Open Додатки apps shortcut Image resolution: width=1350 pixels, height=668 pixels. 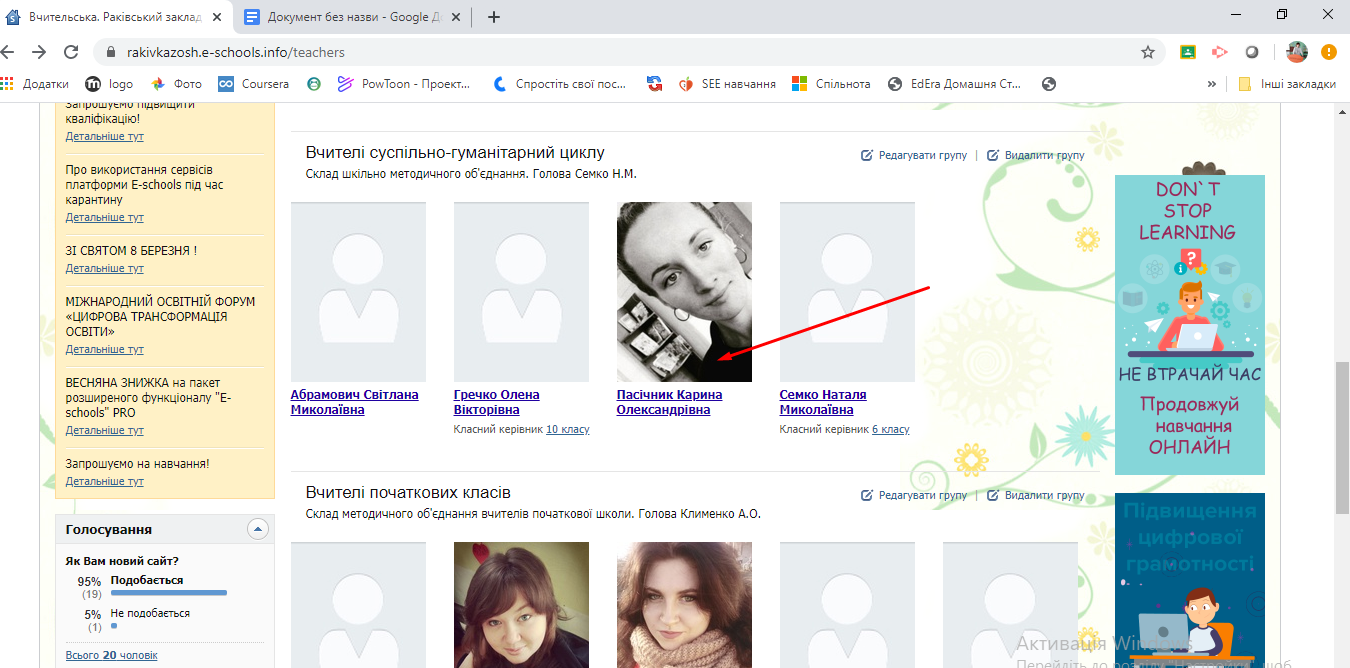coord(36,84)
